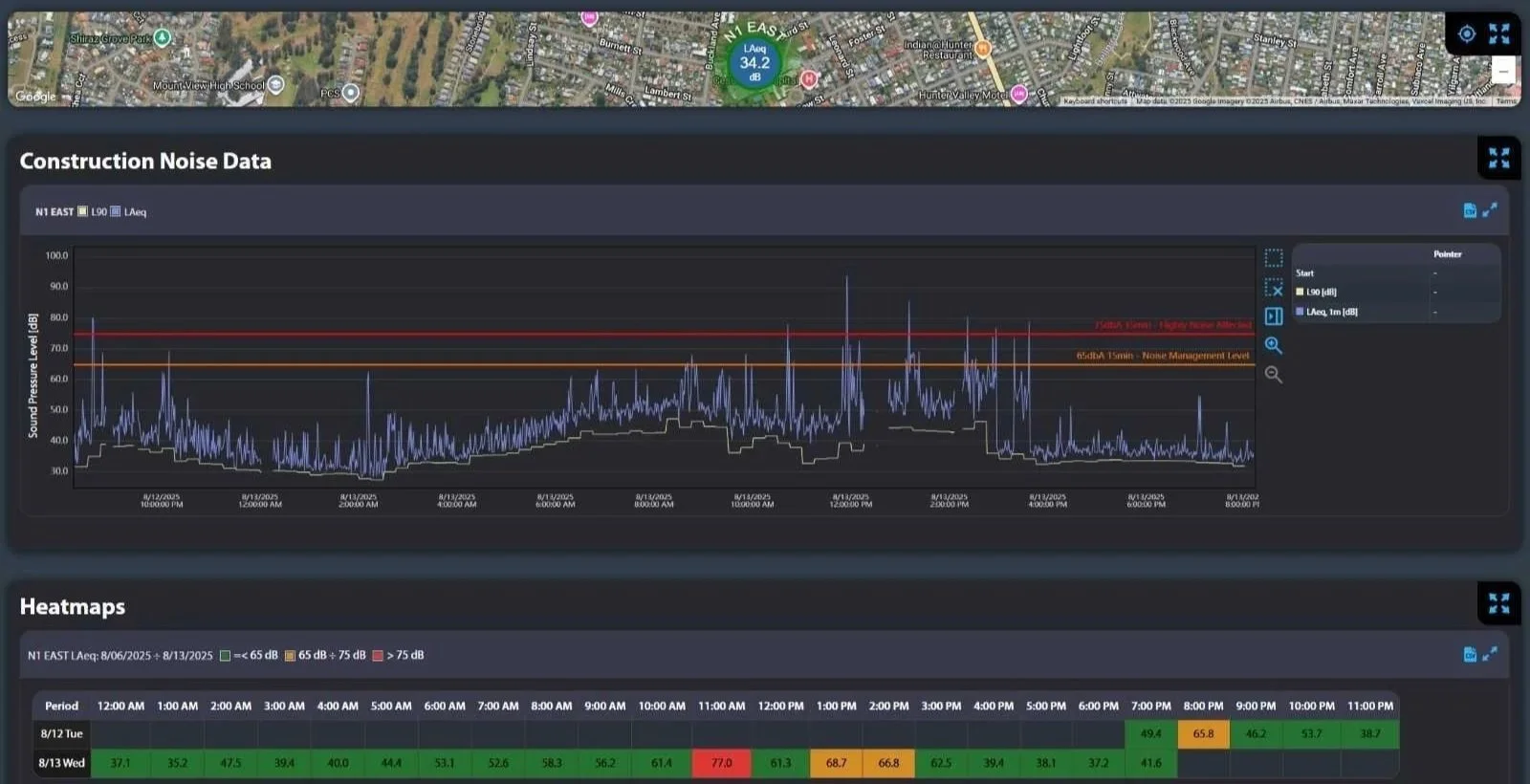Image resolution: width=1530 pixels, height=784 pixels.
Task: Select the Shiraz Grove Park map pin
Action: click(162, 37)
